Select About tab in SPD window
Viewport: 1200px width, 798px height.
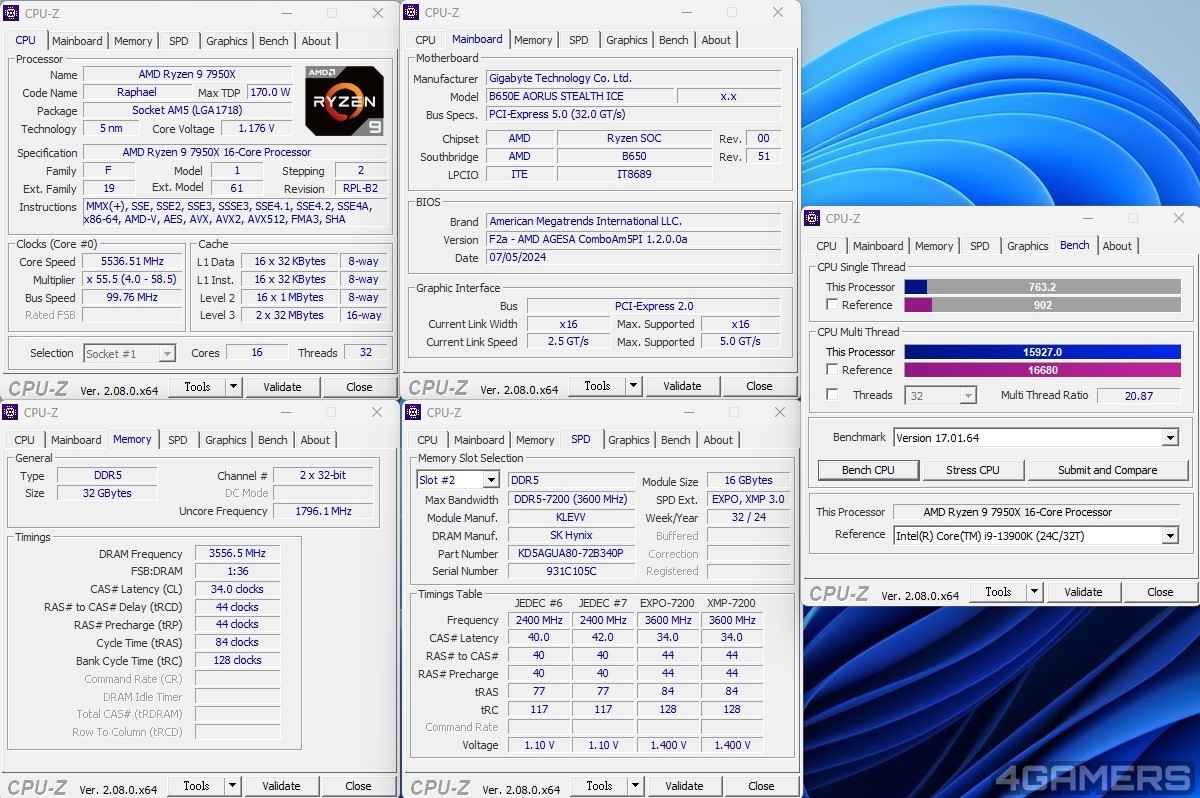point(718,440)
